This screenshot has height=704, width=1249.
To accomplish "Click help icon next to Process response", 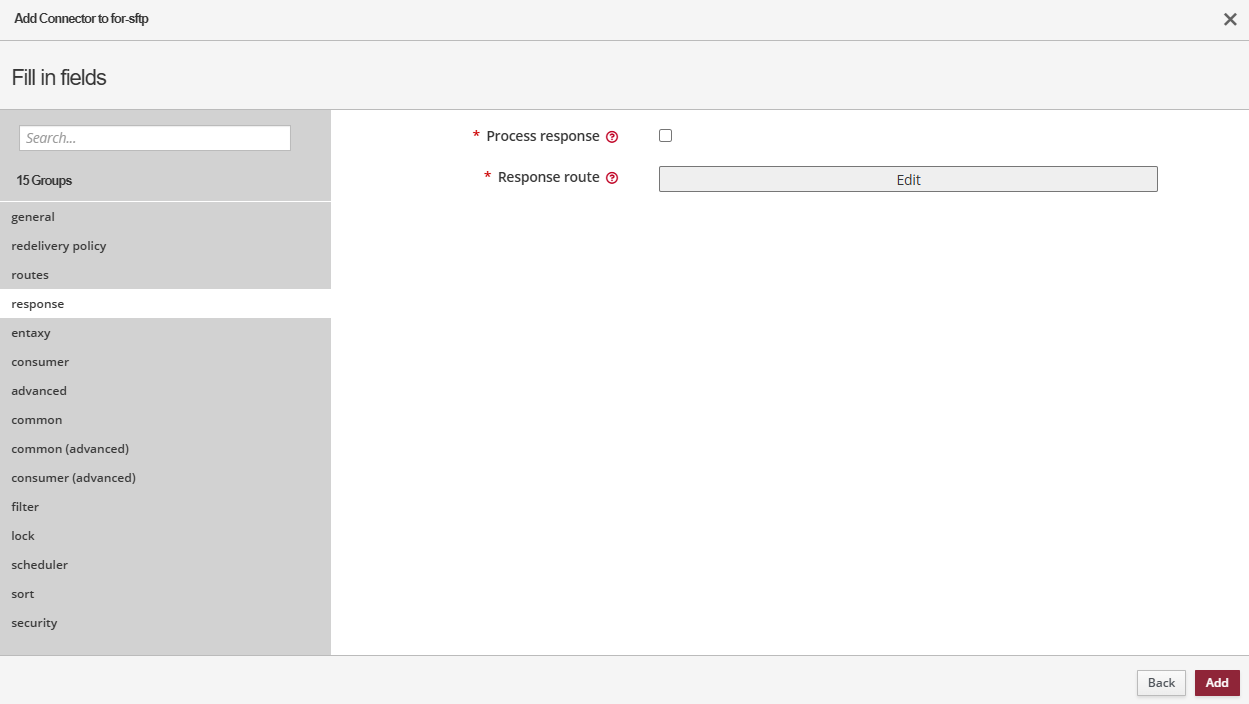I will click(x=612, y=137).
